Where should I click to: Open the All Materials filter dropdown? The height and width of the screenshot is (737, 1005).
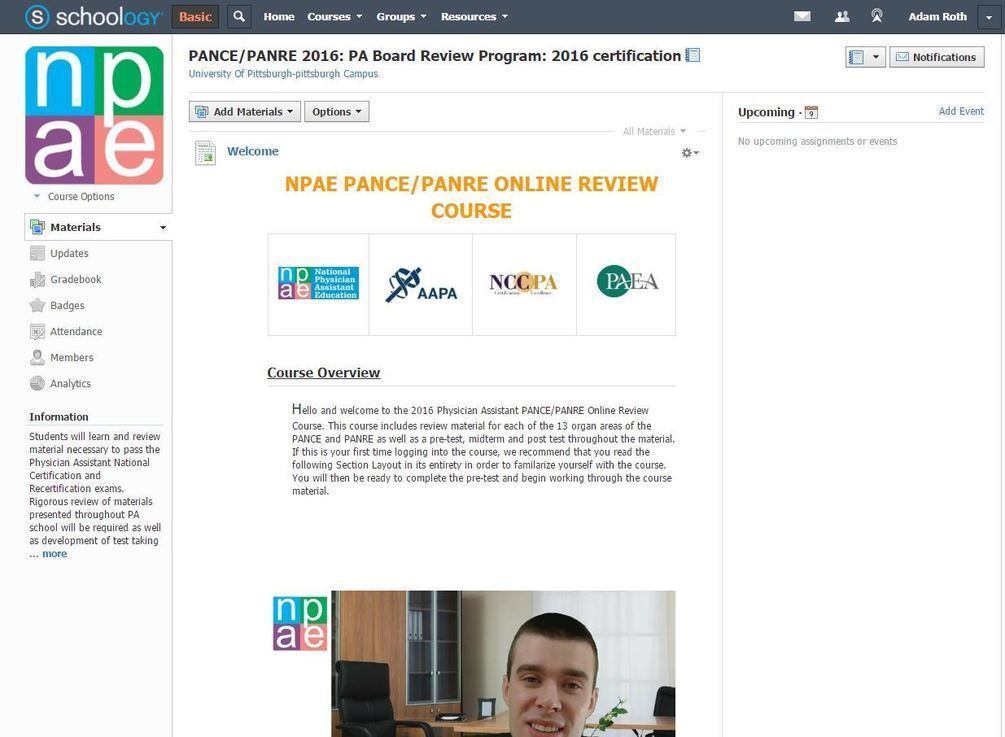point(654,131)
